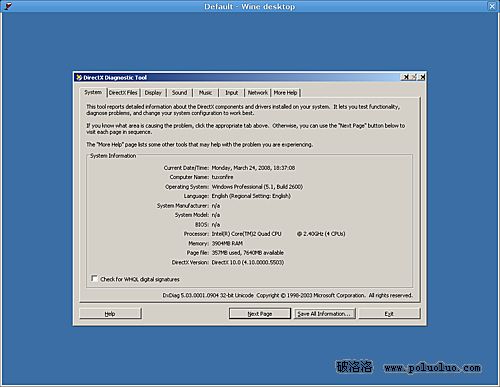The height and width of the screenshot is (387, 500).
Task: Click the Help button
Action: 110,314
